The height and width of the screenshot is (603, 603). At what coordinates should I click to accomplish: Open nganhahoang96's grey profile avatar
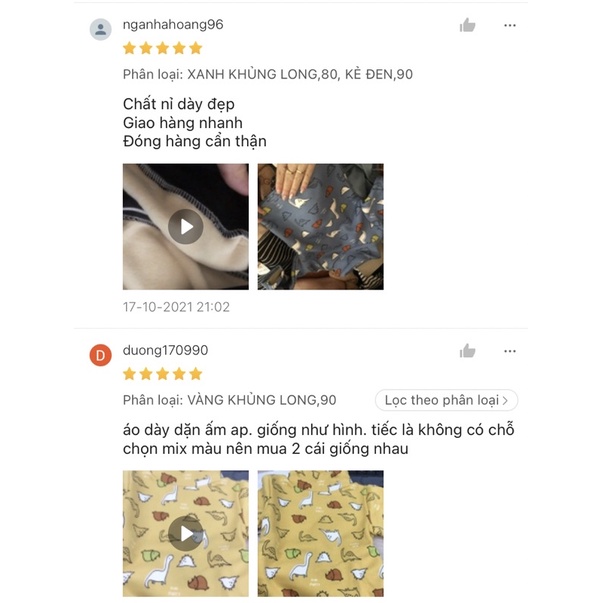101,29
